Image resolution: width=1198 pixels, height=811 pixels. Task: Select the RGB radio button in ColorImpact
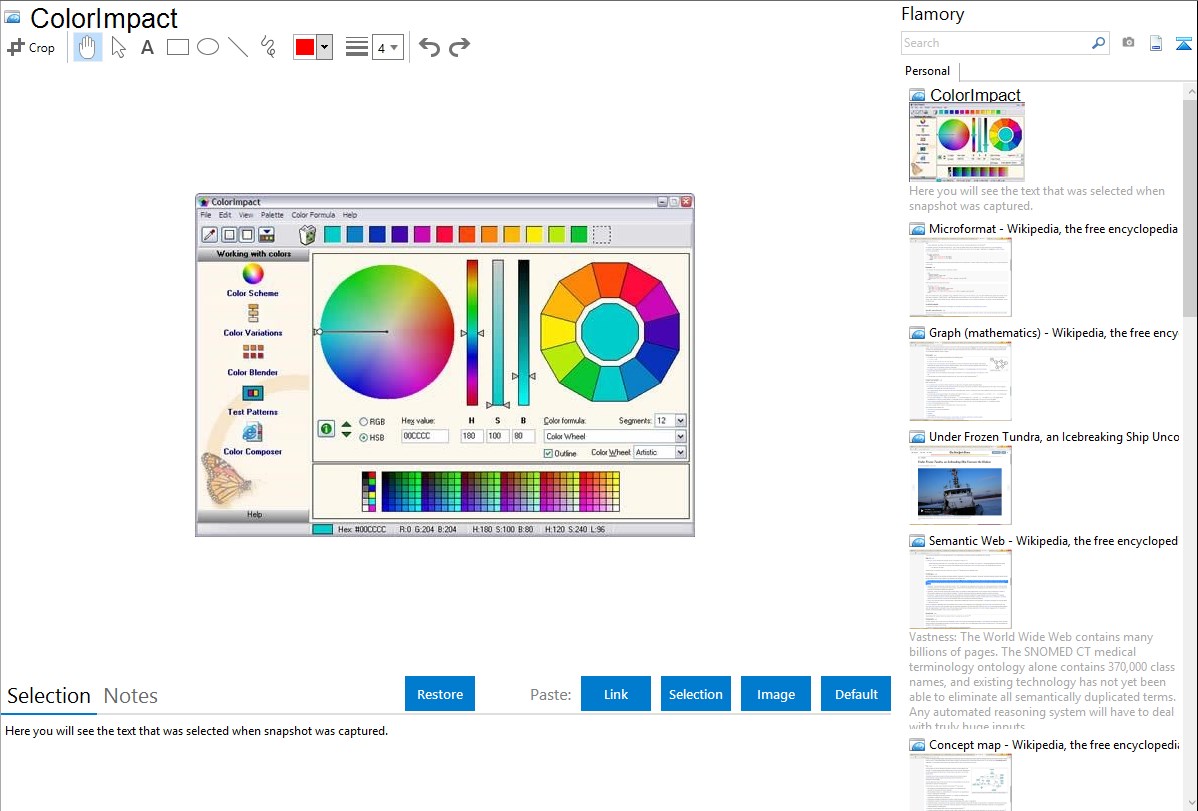364,422
